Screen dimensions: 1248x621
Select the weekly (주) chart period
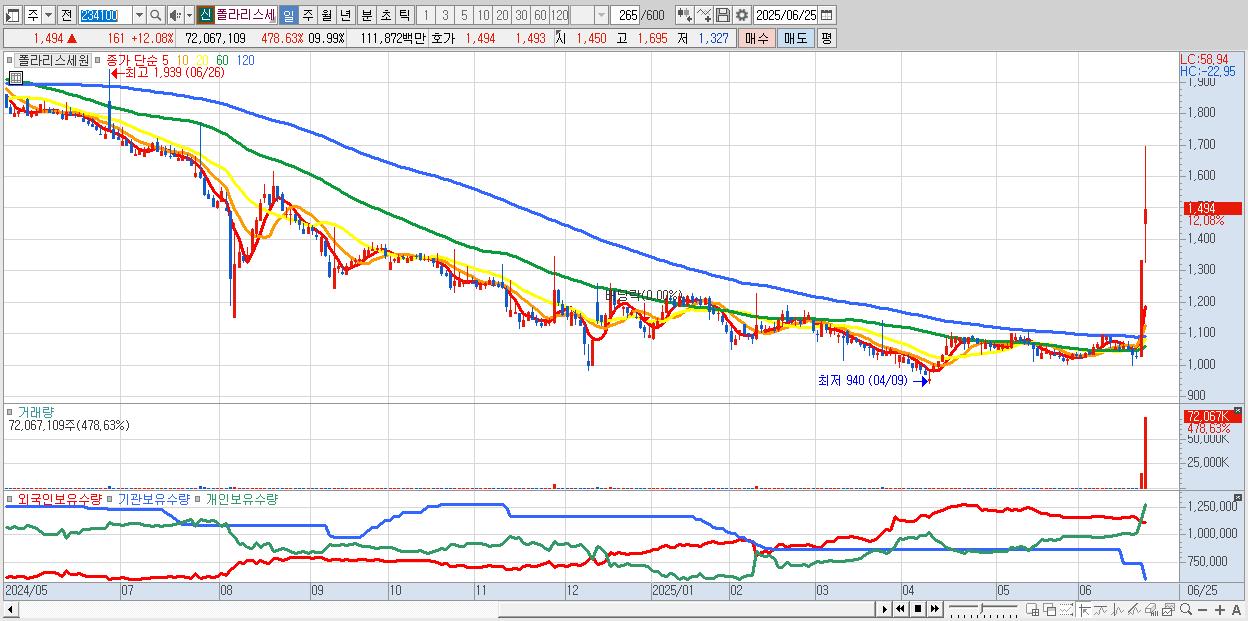[x=307, y=15]
